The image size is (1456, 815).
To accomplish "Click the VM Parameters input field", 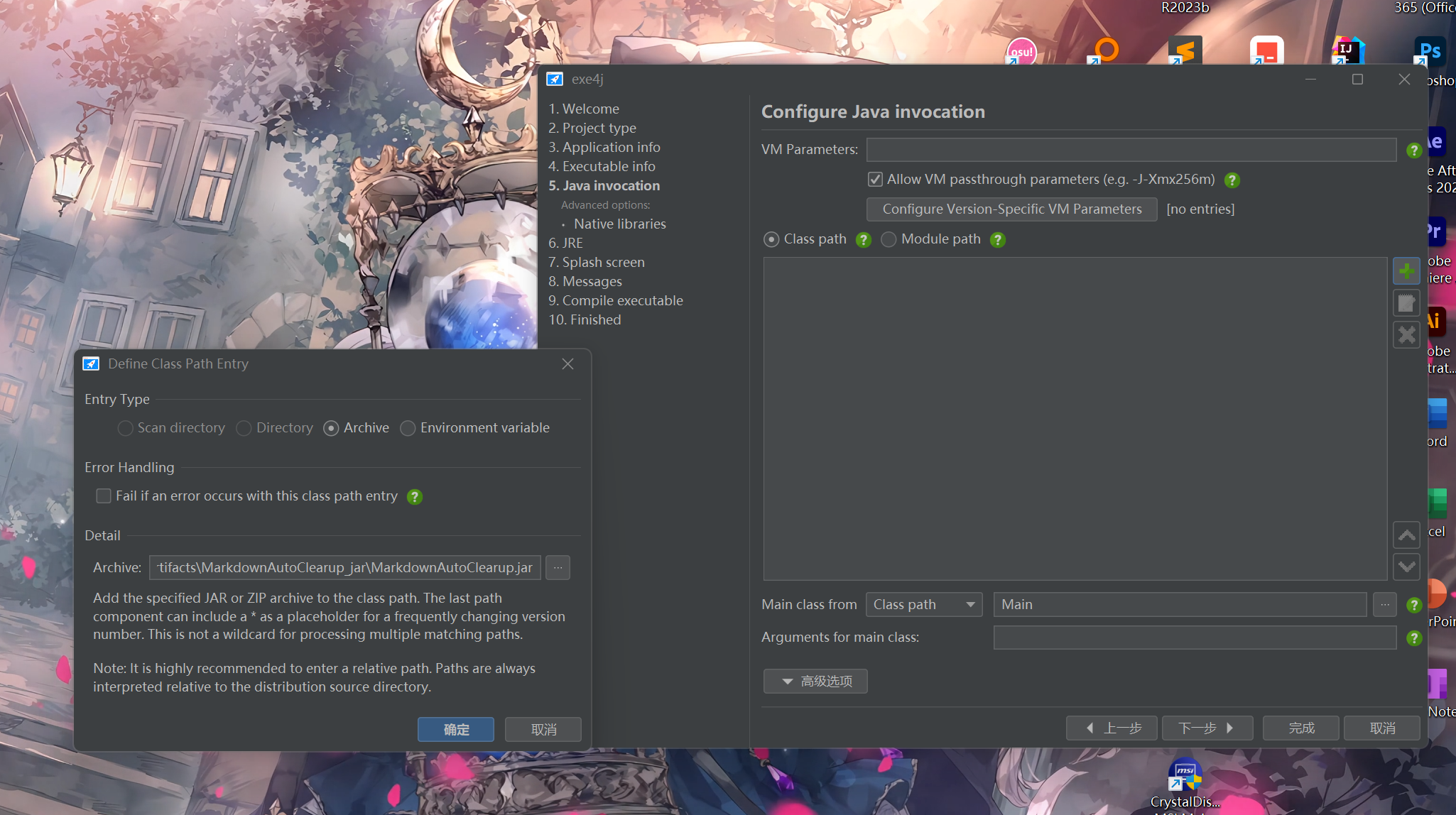I will click(x=1131, y=150).
